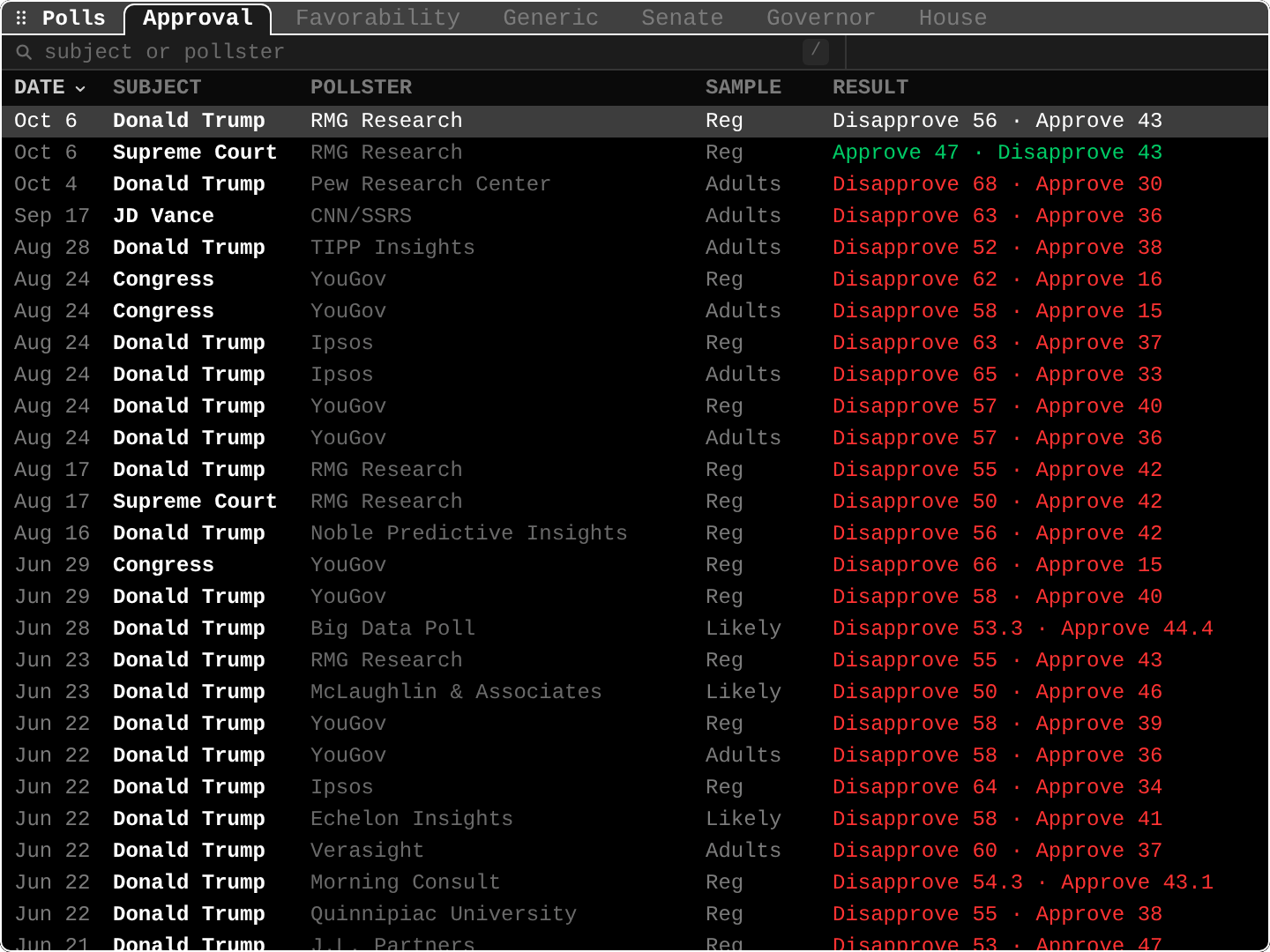Sort by the RESULT column header
This screenshot has width=1270, height=952.
pyautogui.click(x=870, y=87)
